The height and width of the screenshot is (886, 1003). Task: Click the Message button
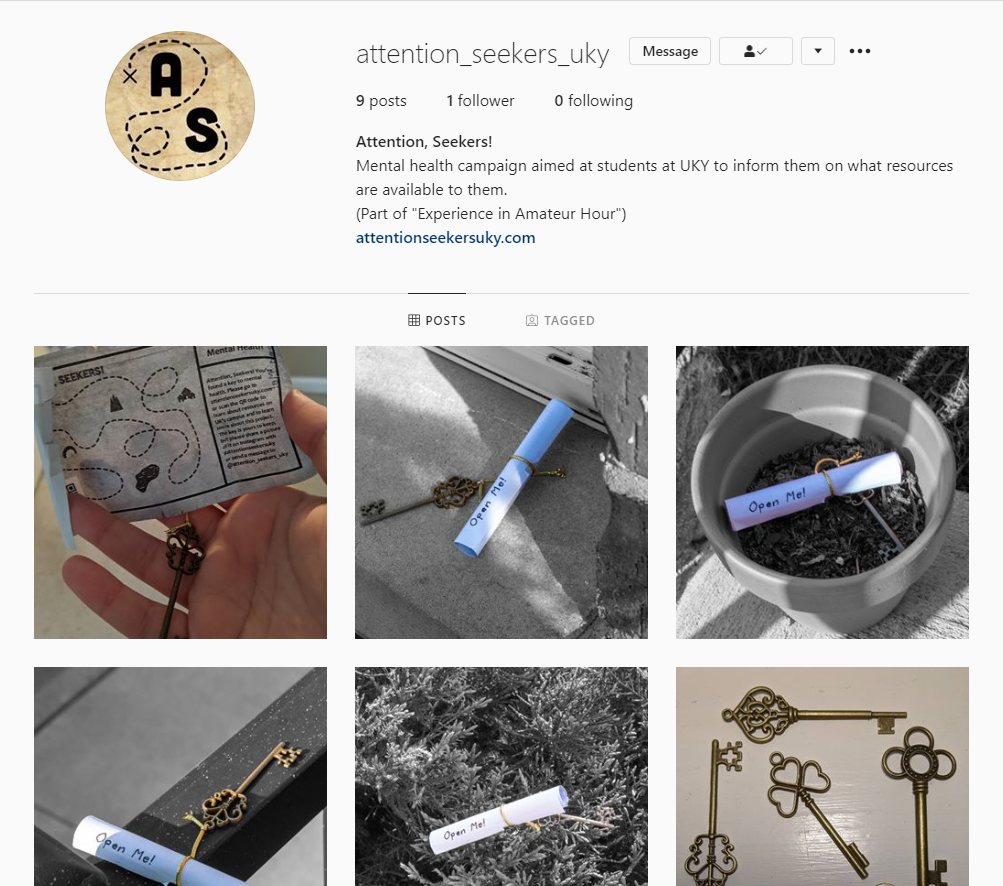click(670, 51)
